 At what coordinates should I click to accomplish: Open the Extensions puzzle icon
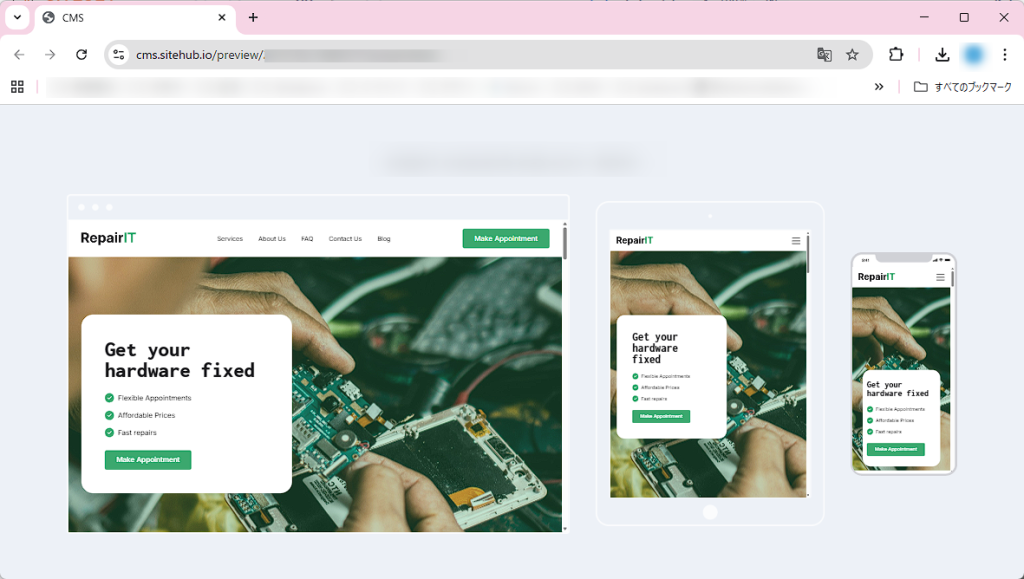click(896, 54)
